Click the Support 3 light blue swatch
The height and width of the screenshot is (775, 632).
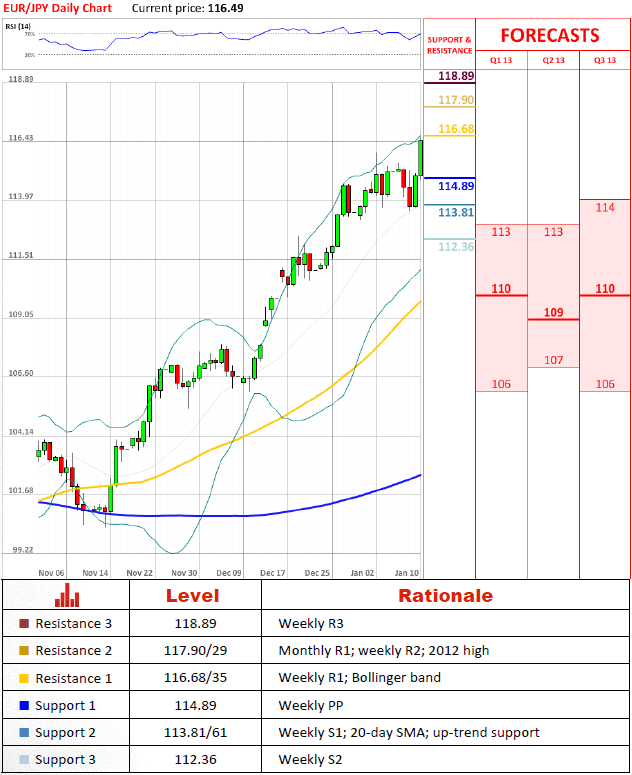point(24,760)
